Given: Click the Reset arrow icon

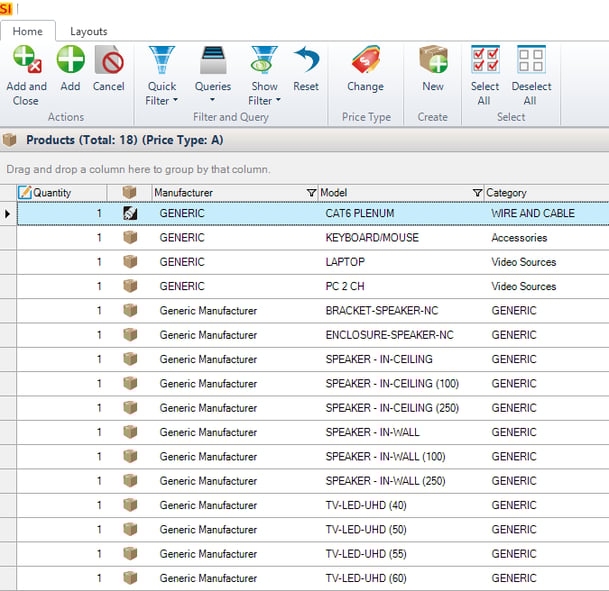Looking at the screenshot, I should pyautogui.click(x=306, y=59).
